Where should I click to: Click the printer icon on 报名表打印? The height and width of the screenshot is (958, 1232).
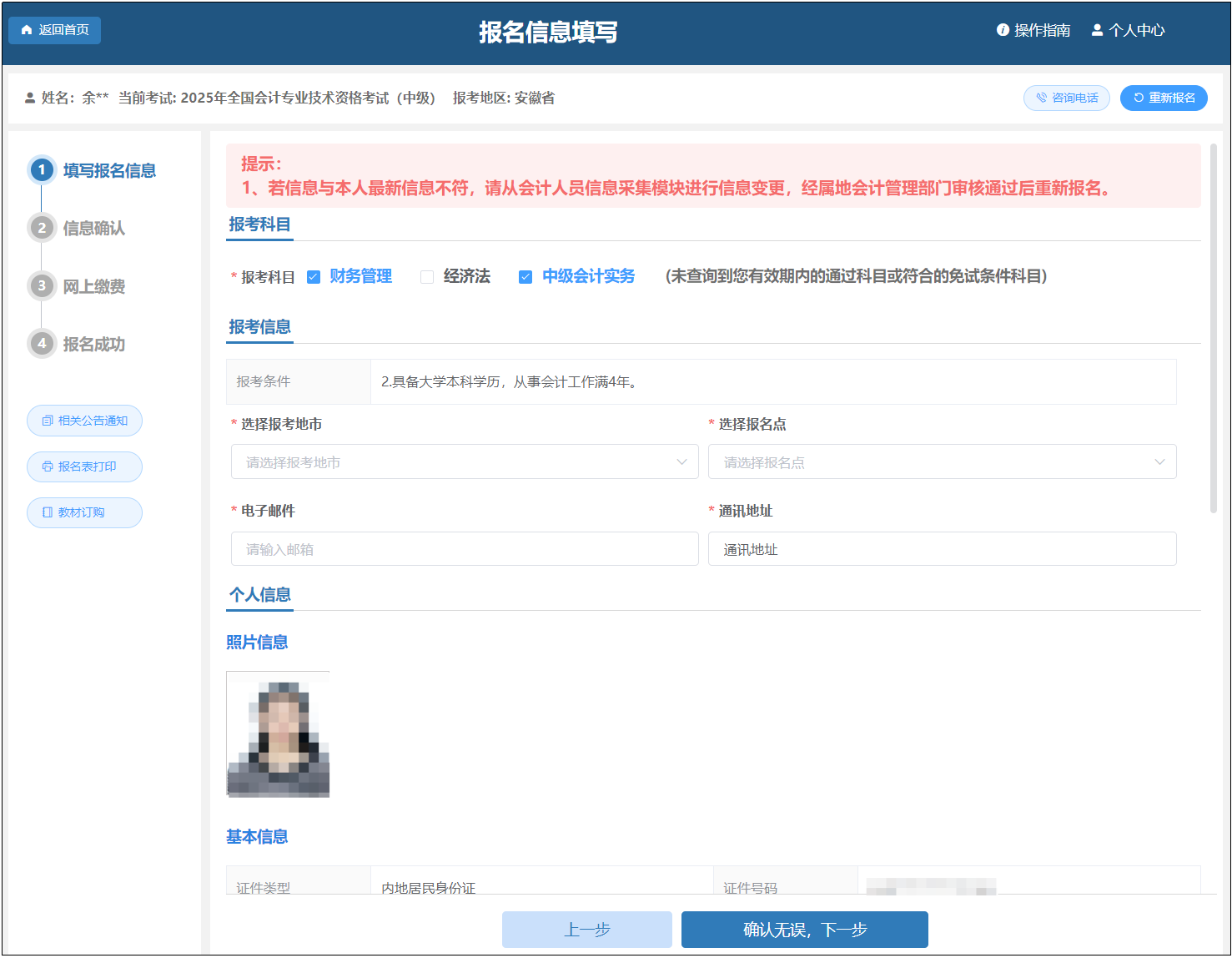pyautogui.click(x=48, y=466)
